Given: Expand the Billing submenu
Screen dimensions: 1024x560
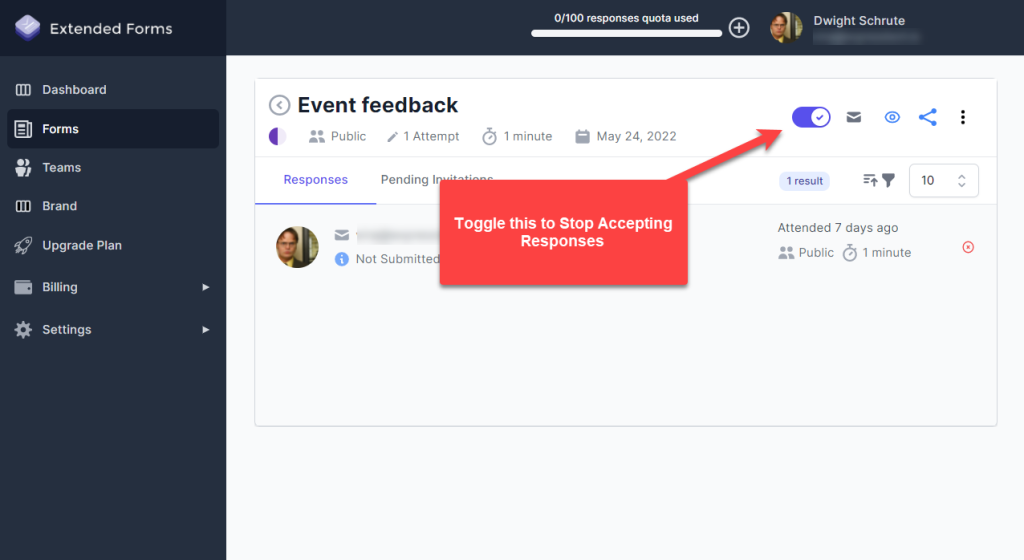Looking at the screenshot, I should tap(112, 287).
